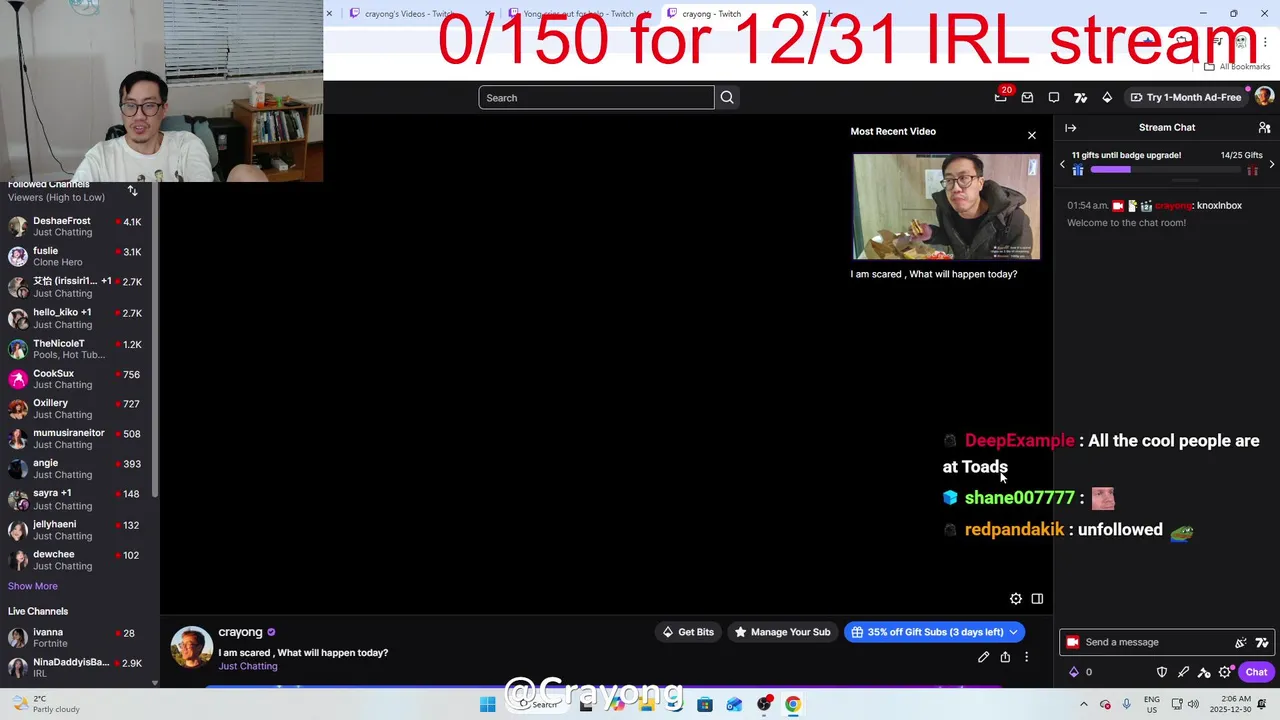The height and width of the screenshot is (720, 1280).
Task: Click Get Bits button
Action: (688, 632)
